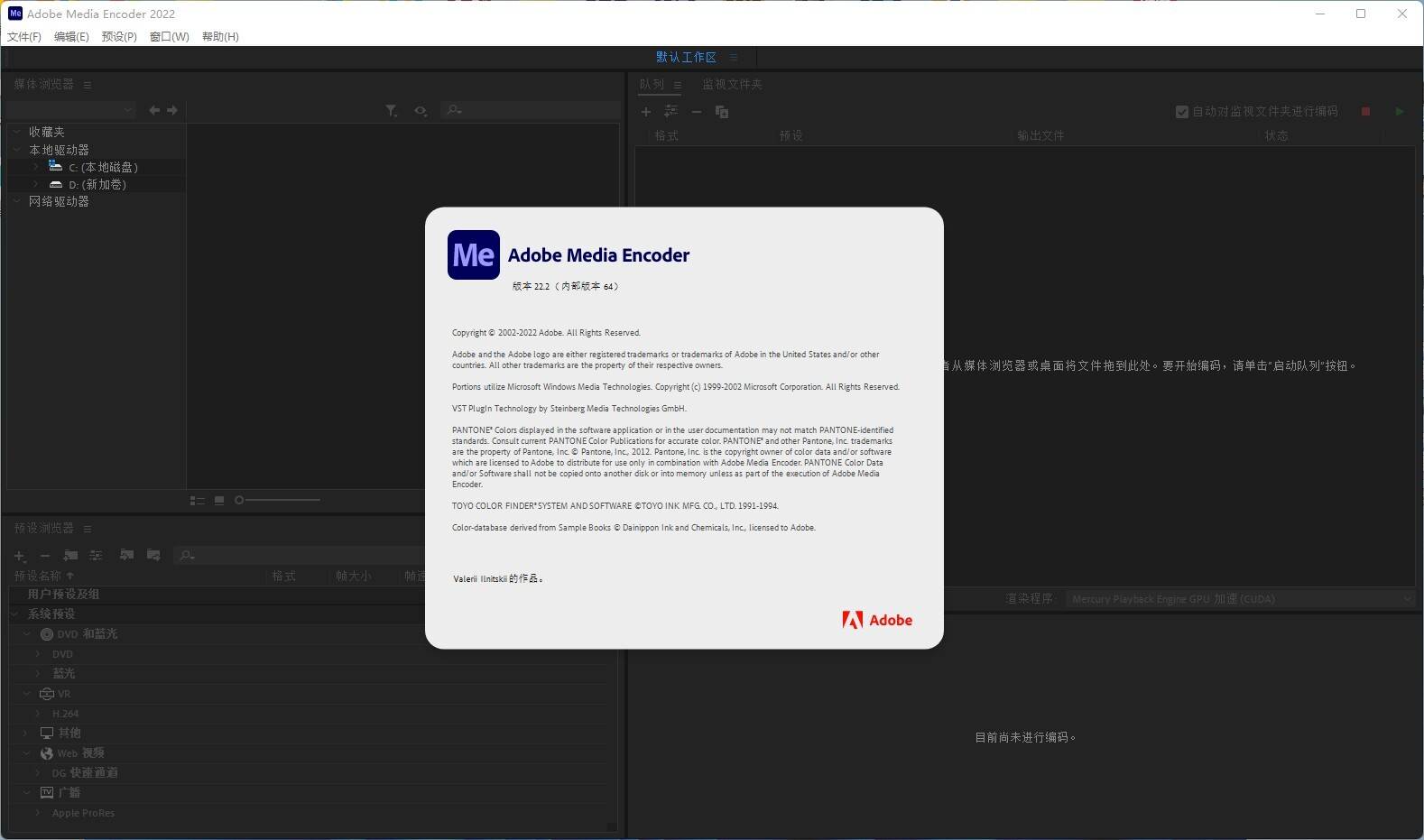This screenshot has height=840, width=1424.
Task: Open the media browser eye view-options icon
Action: tap(421, 110)
